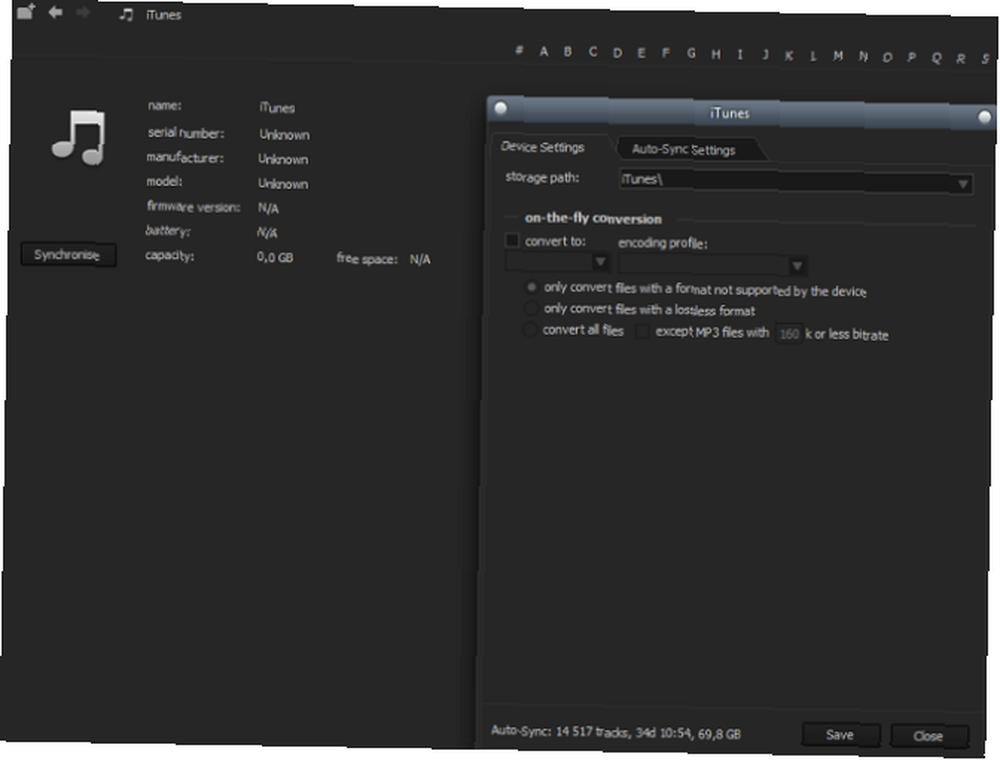Go forward with the right arrow icon
Image resolution: width=1000 pixels, height=760 pixels.
click(83, 13)
